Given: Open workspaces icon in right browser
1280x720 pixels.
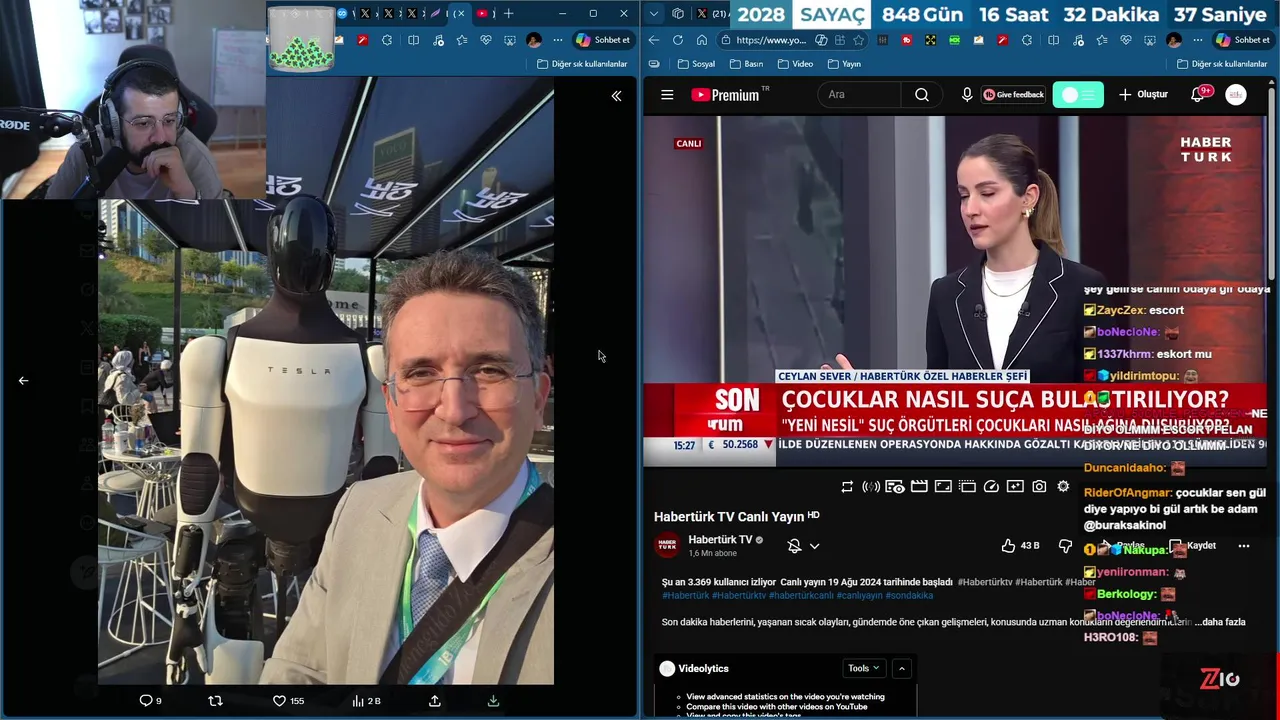Looking at the screenshot, I should pyautogui.click(x=678, y=13).
